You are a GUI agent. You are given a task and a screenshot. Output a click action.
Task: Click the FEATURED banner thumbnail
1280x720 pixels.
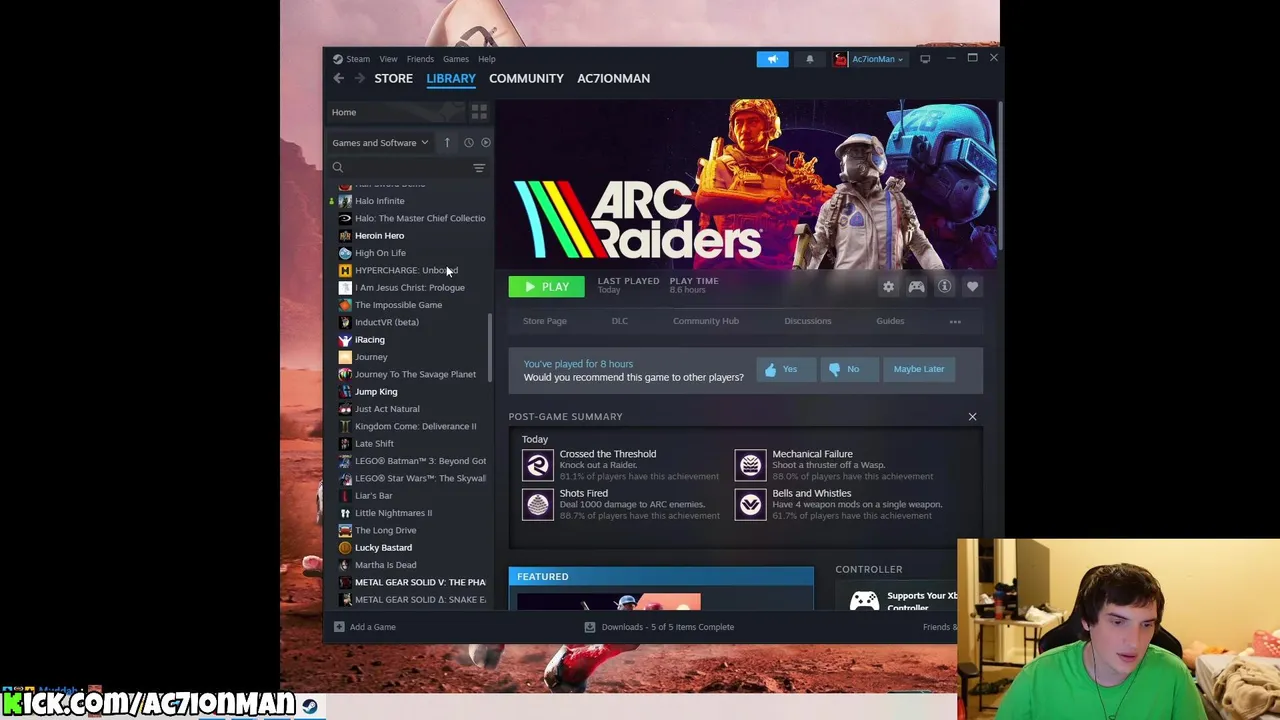pos(609,601)
